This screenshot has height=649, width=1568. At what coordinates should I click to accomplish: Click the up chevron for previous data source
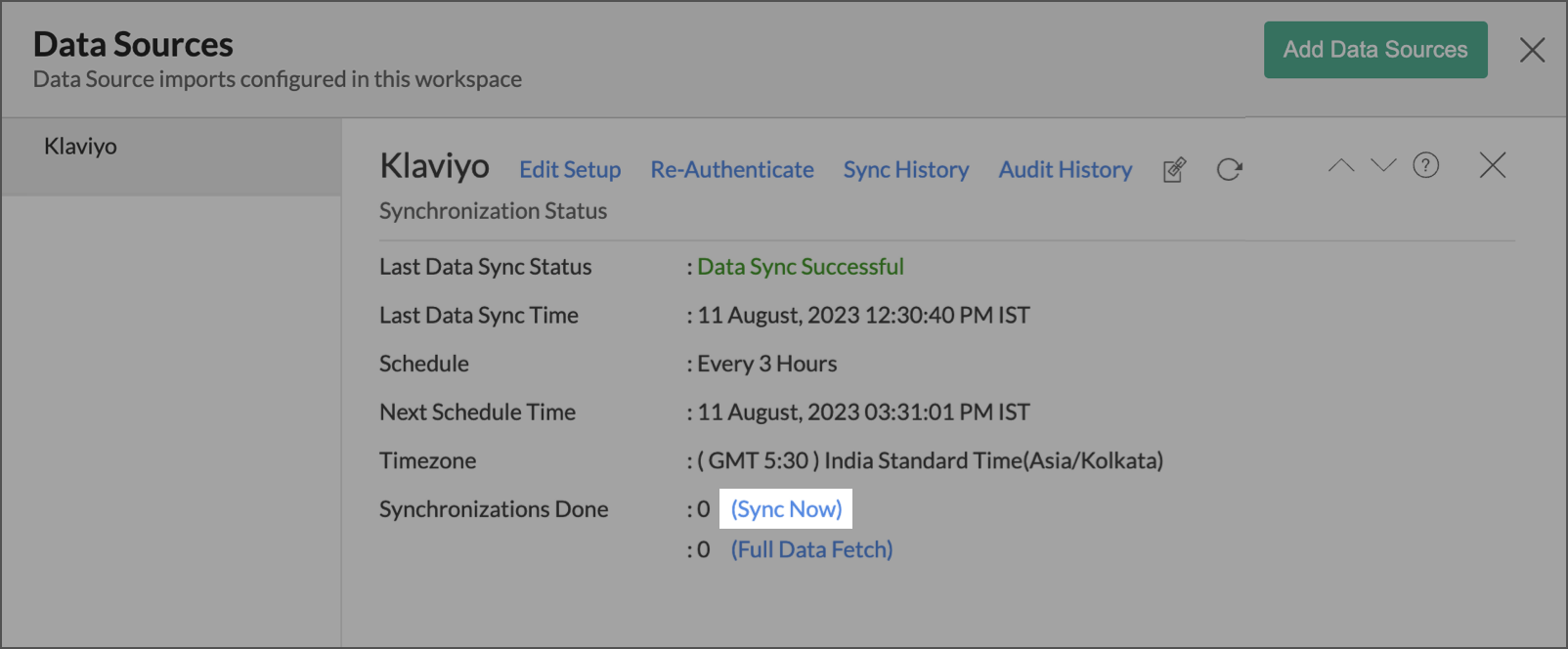pyautogui.click(x=1341, y=166)
